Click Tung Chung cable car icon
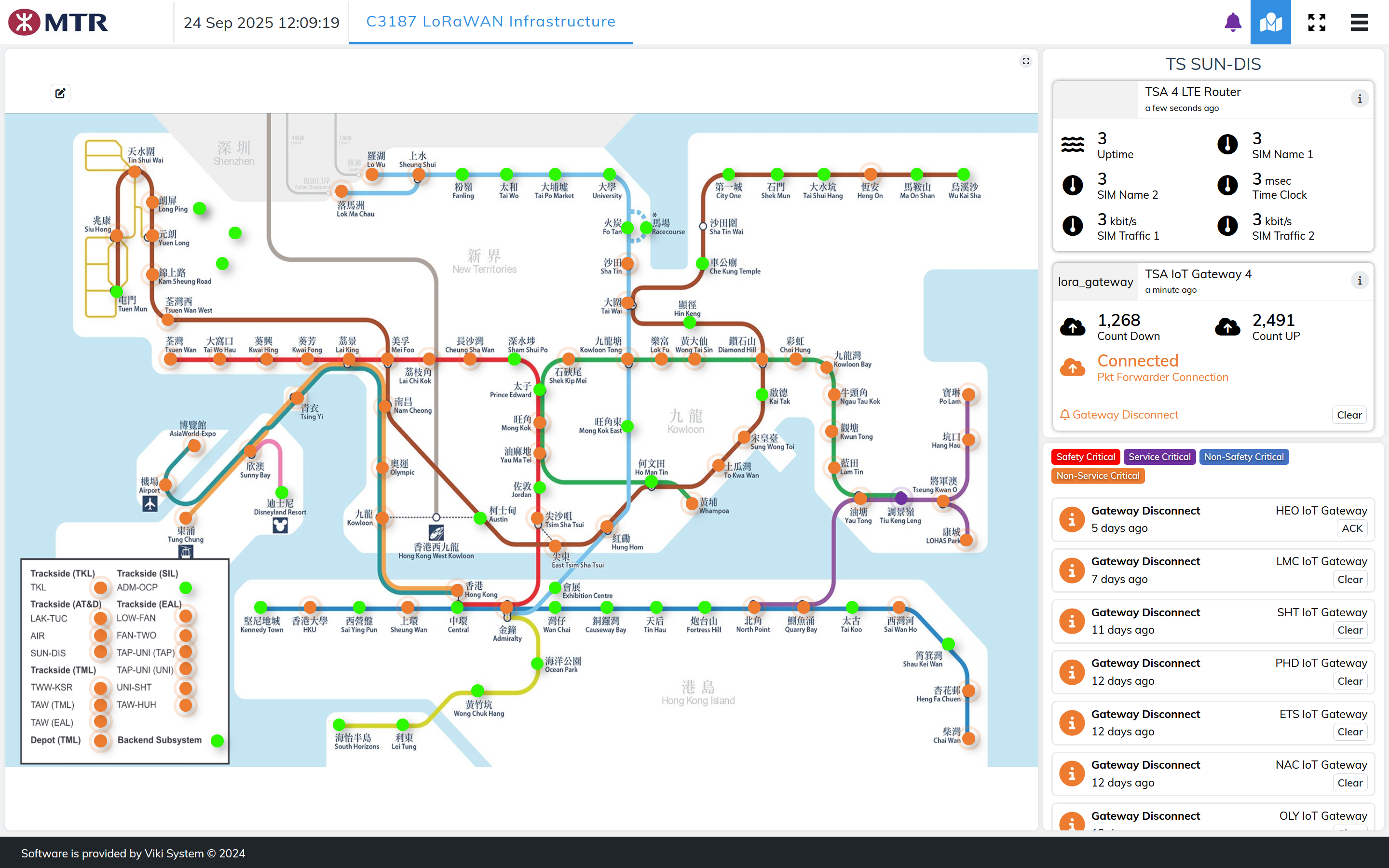 pos(185,552)
